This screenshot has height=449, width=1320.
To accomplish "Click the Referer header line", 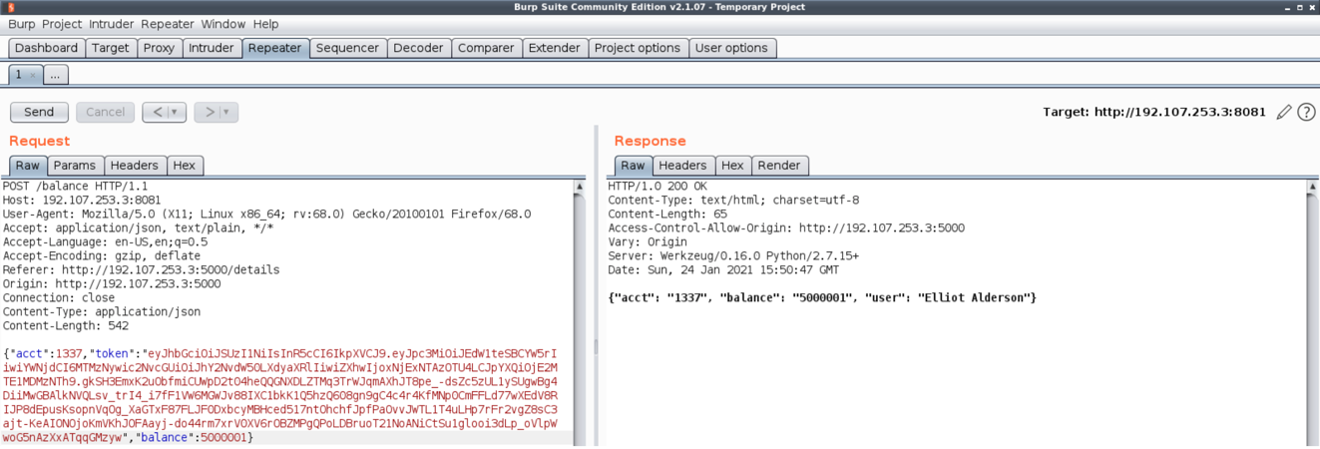I will [x=141, y=270].
